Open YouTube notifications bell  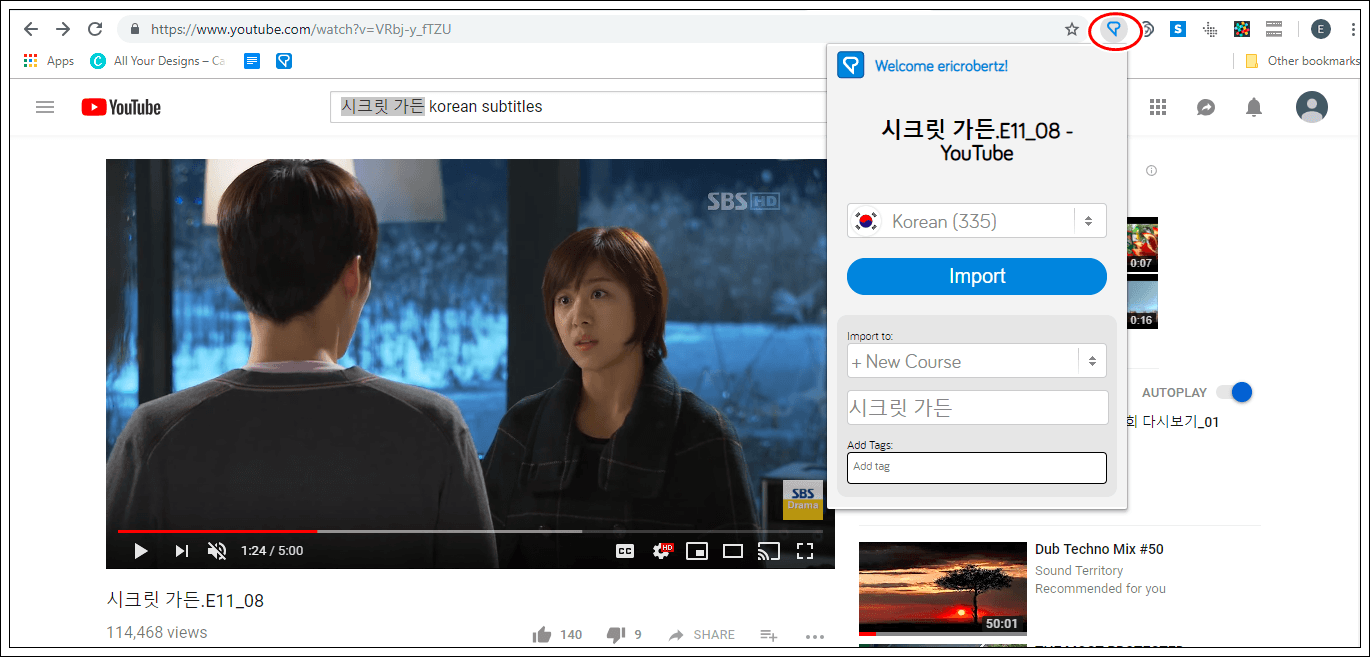(x=1254, y=107)
